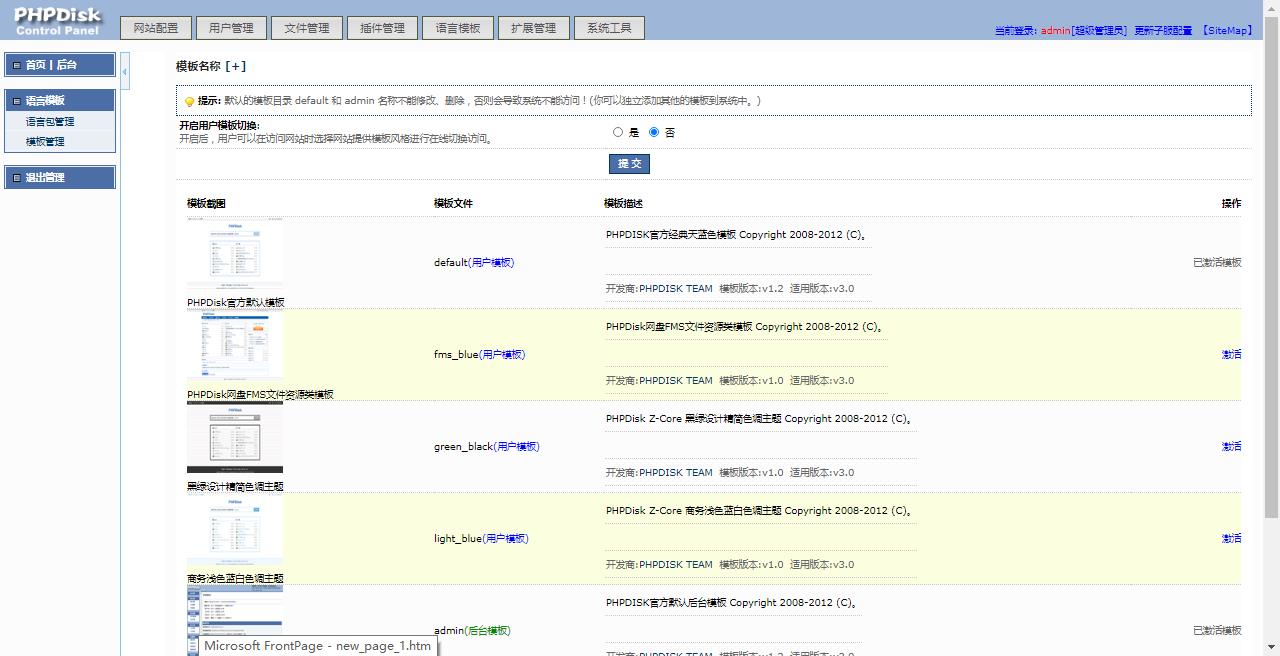Click 已激活模板 in the admin row
This screenshot has width=1280, height=656.
(x=1217, y=631)
